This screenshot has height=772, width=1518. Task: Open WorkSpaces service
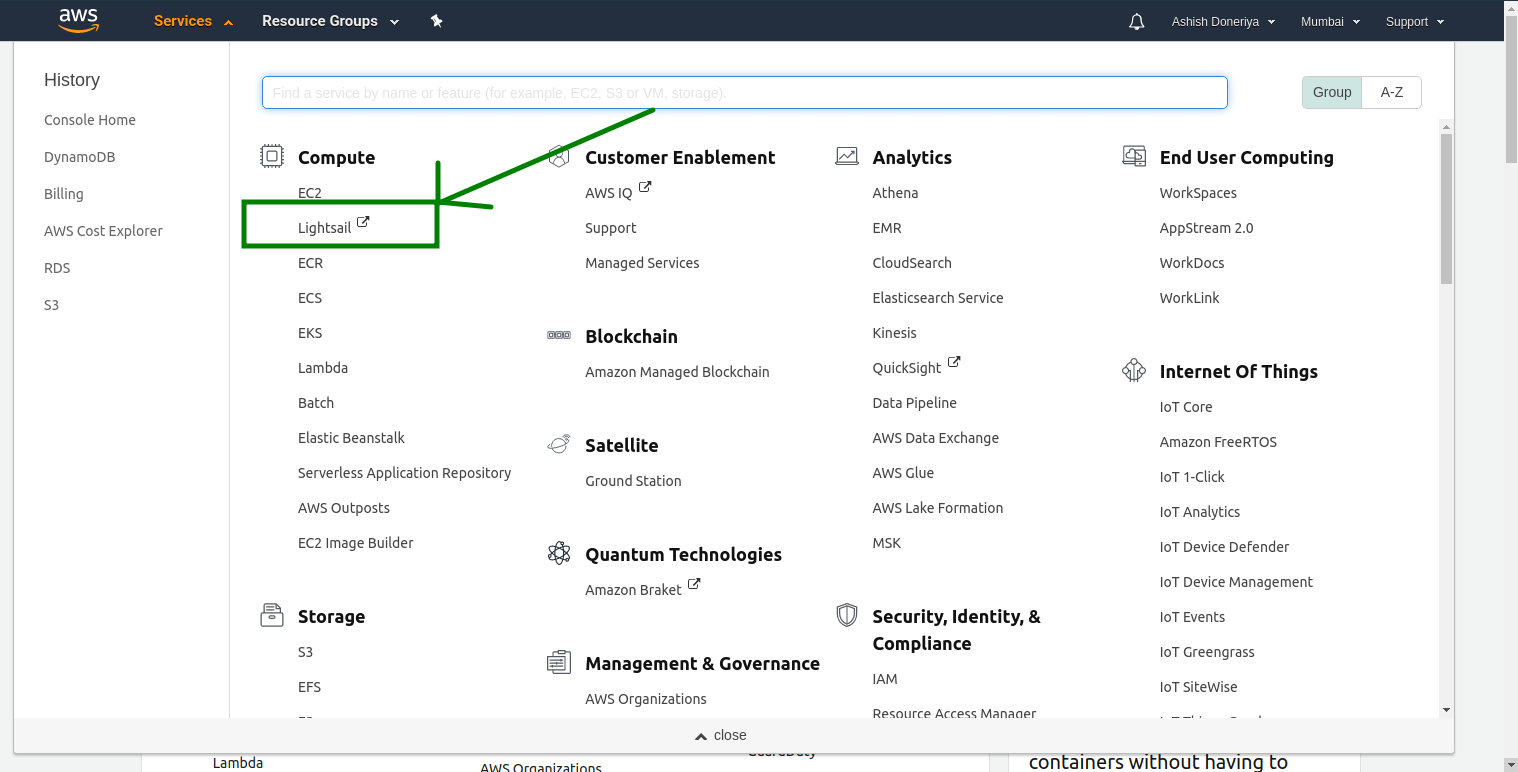tap(1198, 193)
